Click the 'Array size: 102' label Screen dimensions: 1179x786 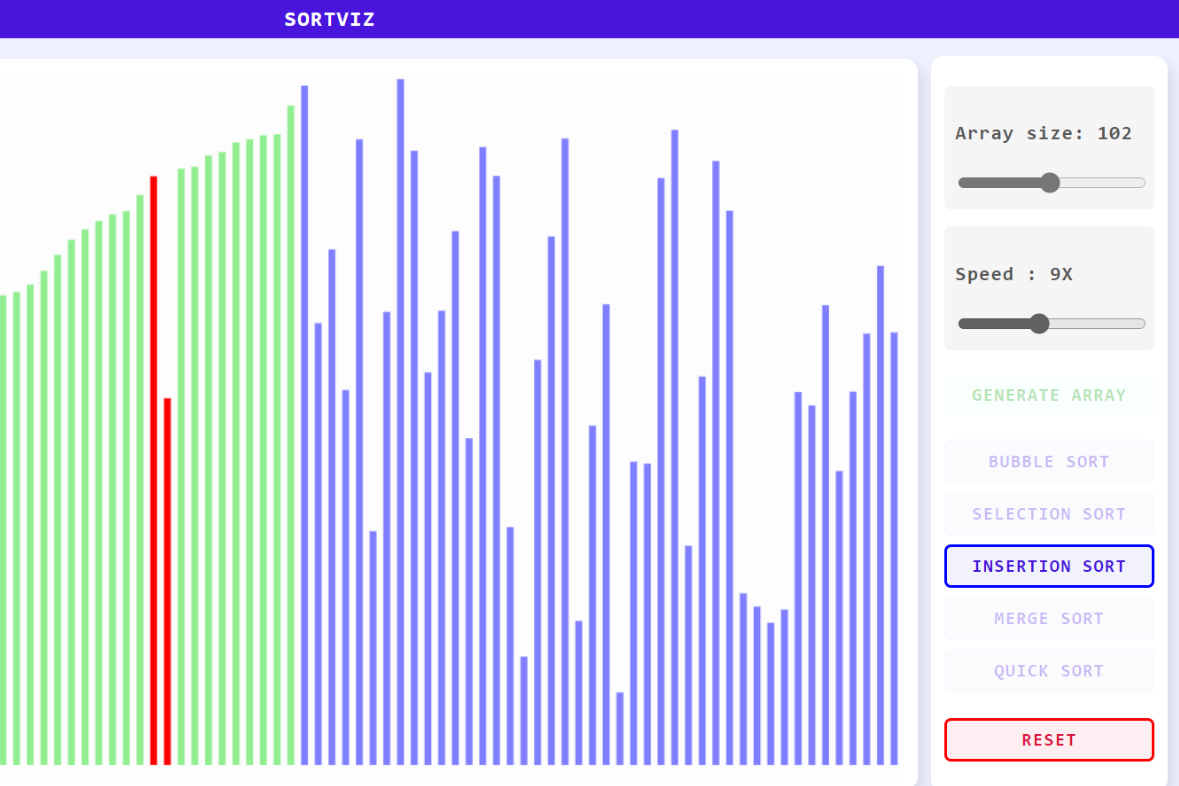pos(1043,133)
